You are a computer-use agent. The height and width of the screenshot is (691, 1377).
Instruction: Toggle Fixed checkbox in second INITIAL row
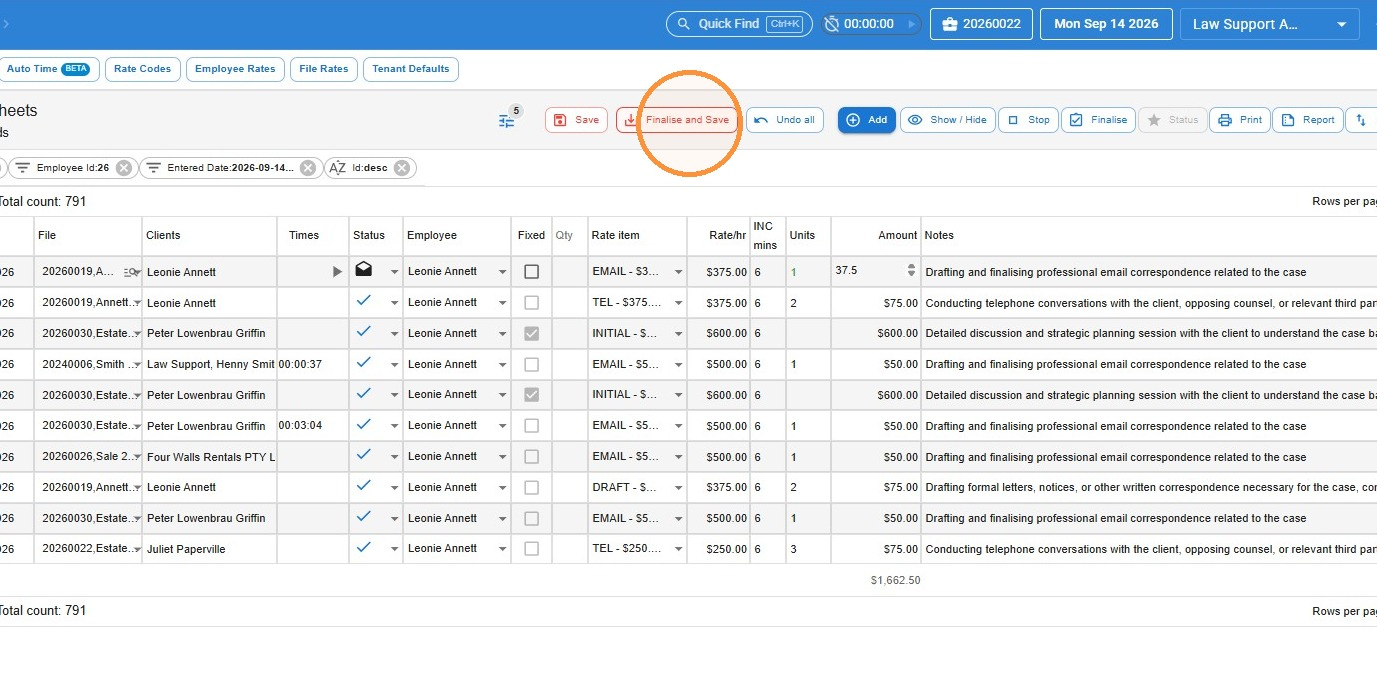point(531,395)
